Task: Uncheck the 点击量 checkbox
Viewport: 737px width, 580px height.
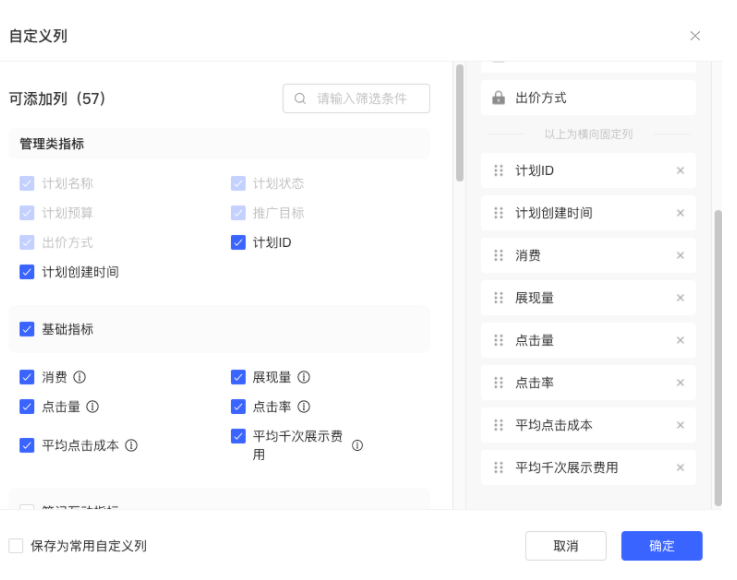Action: tap(27, 407)
